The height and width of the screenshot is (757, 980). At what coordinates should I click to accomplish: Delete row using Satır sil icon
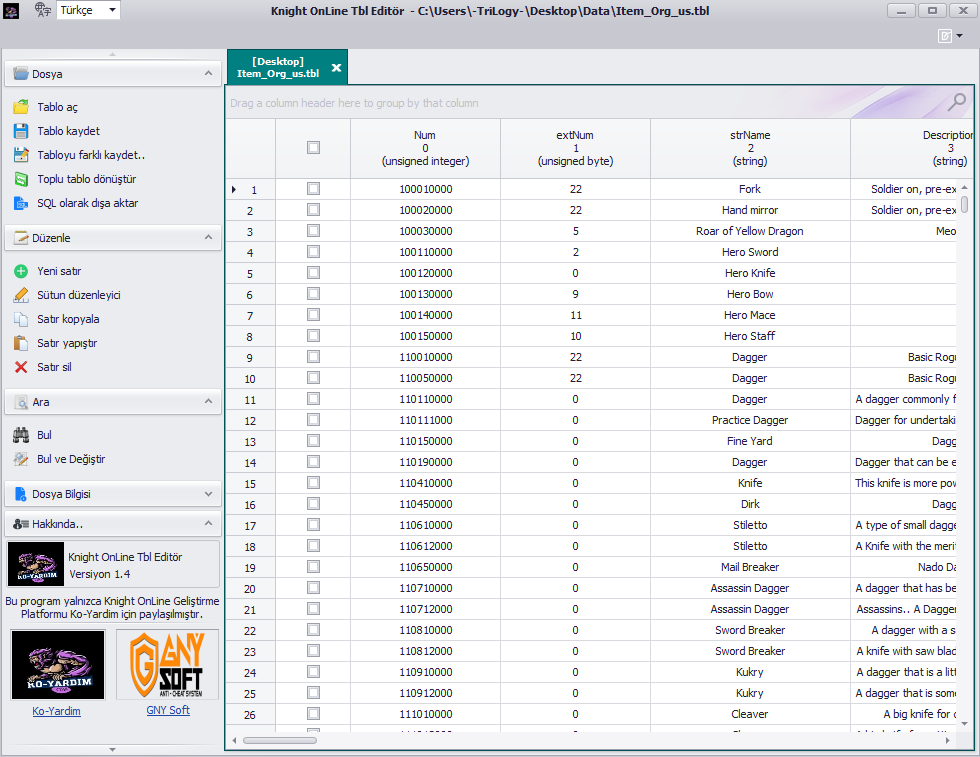(21, 367)
